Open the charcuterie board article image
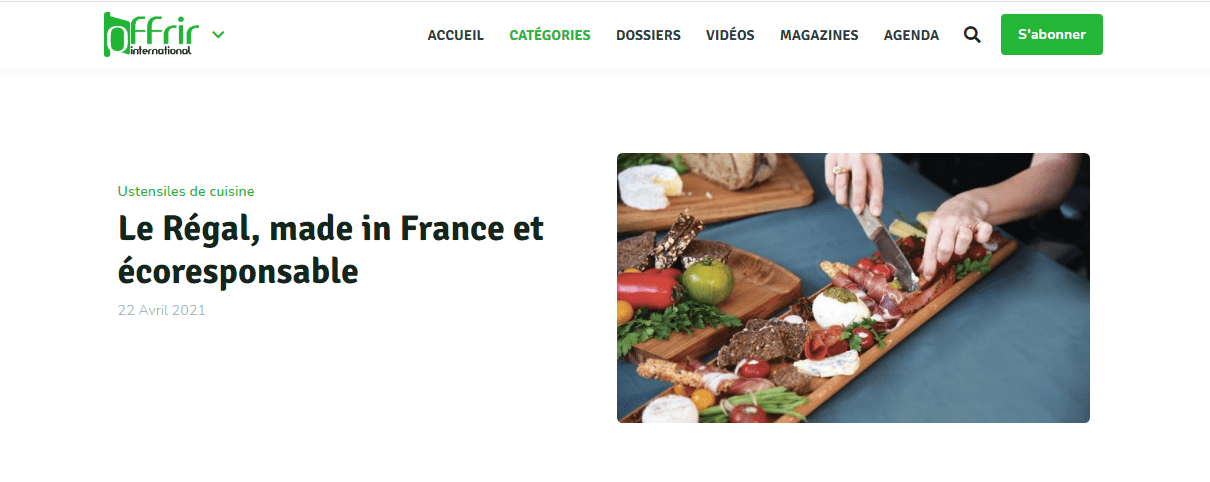 point(853,288)
